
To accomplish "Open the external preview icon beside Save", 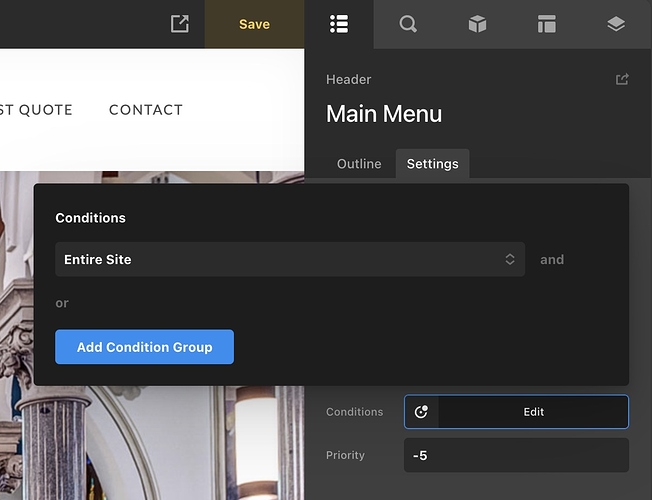I will coord(180,24).
